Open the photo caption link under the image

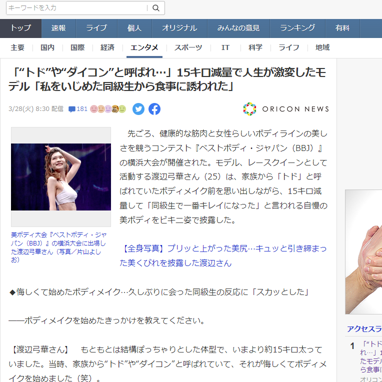59,247
